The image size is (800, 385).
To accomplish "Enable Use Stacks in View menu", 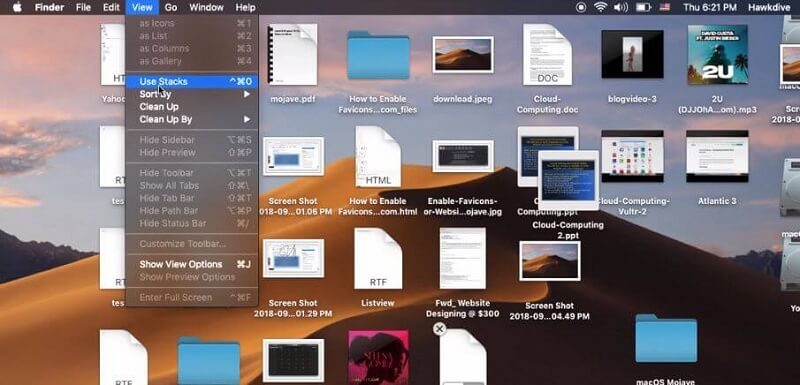I will 192,82.
